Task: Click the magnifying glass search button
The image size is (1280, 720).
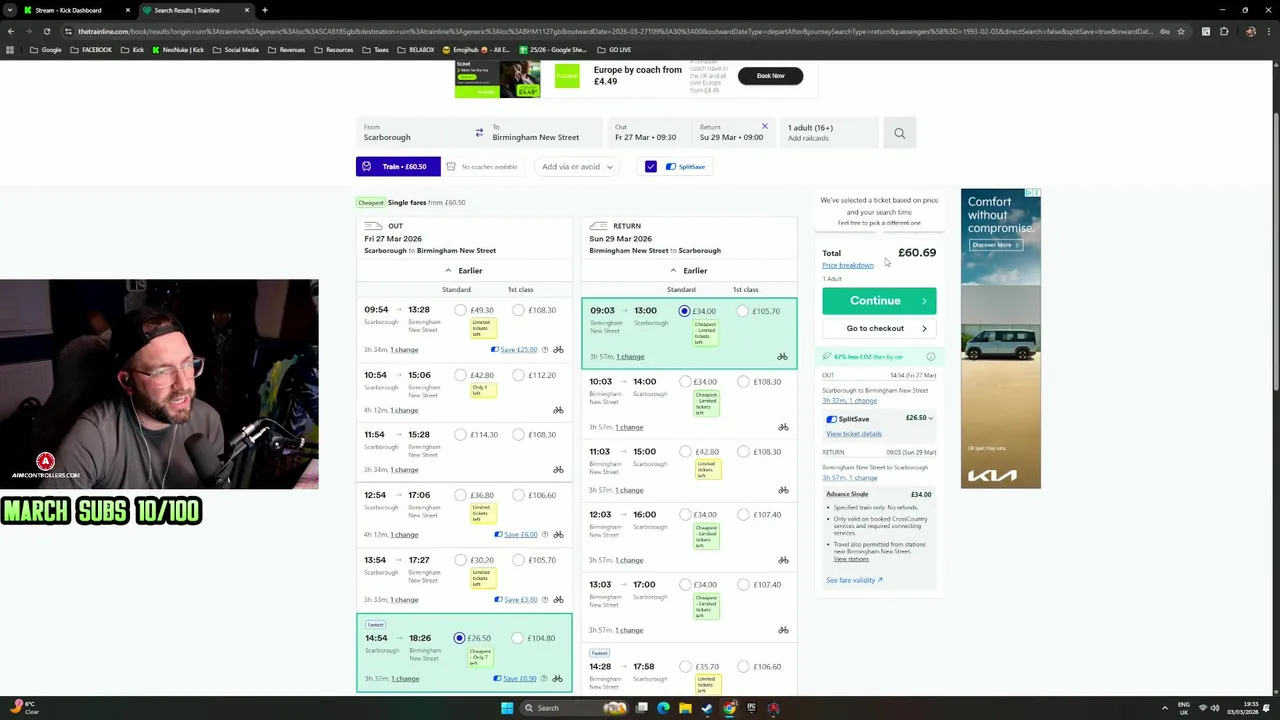Action: click(x=899, y=133)
